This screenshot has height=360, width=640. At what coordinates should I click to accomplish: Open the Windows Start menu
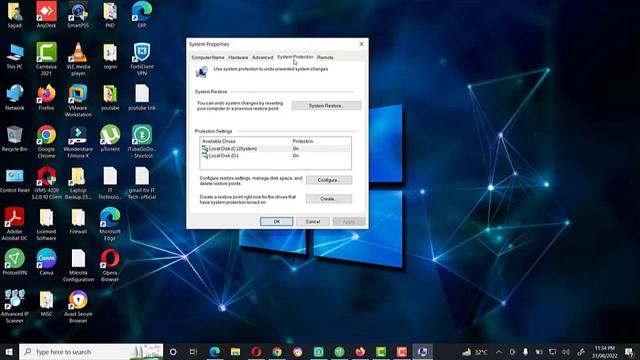click(9, 351)
